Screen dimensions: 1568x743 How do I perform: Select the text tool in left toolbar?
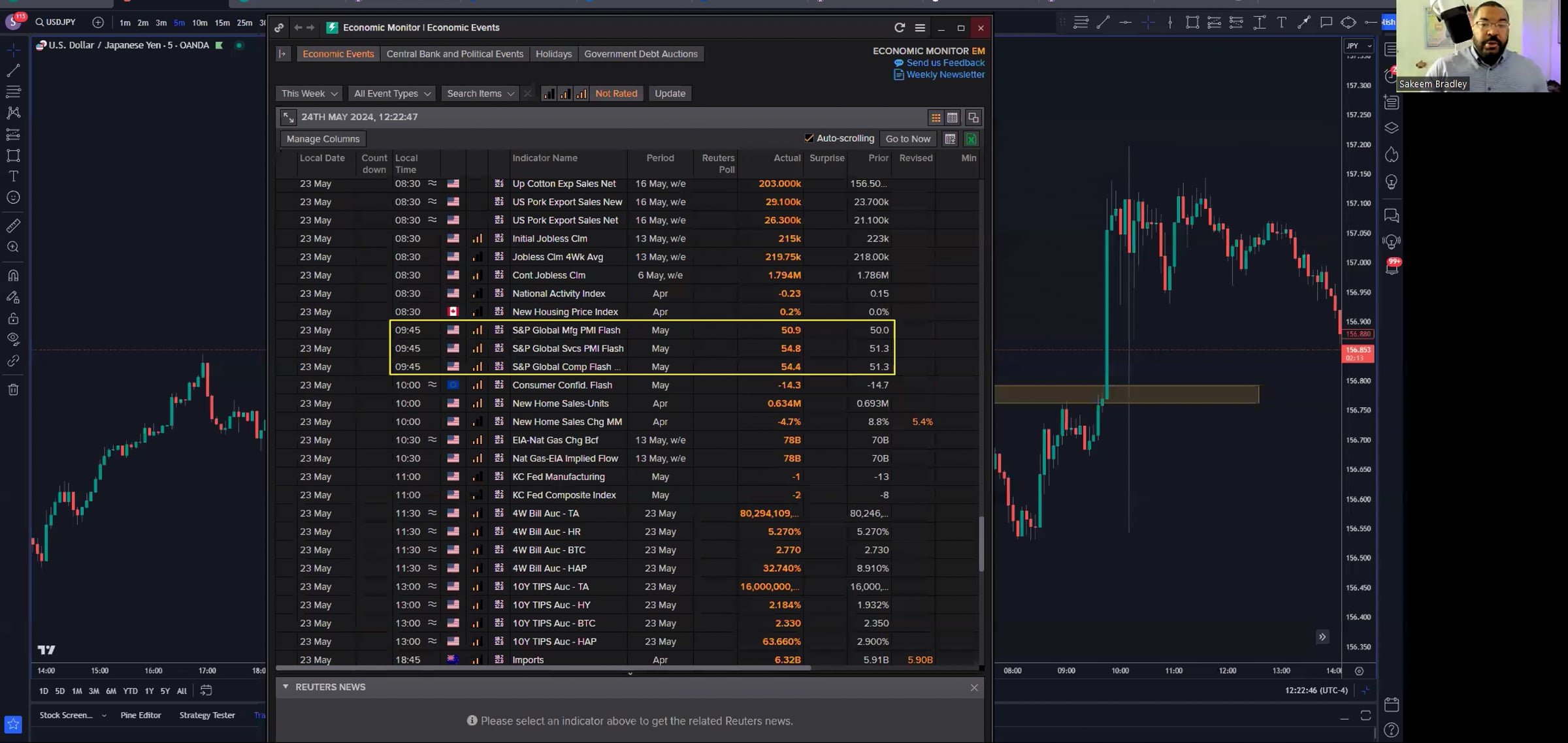13,176
